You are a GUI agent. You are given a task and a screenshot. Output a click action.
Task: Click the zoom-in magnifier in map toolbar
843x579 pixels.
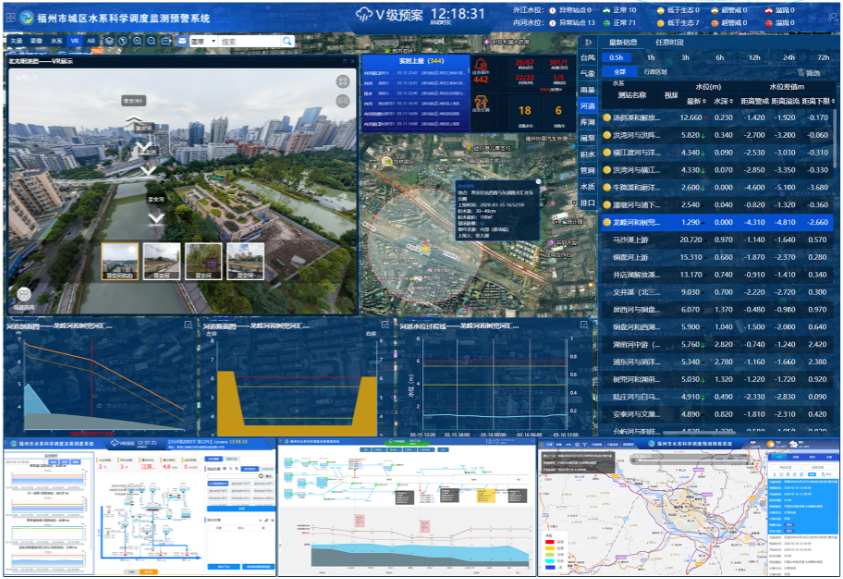[x=136, y=42]
